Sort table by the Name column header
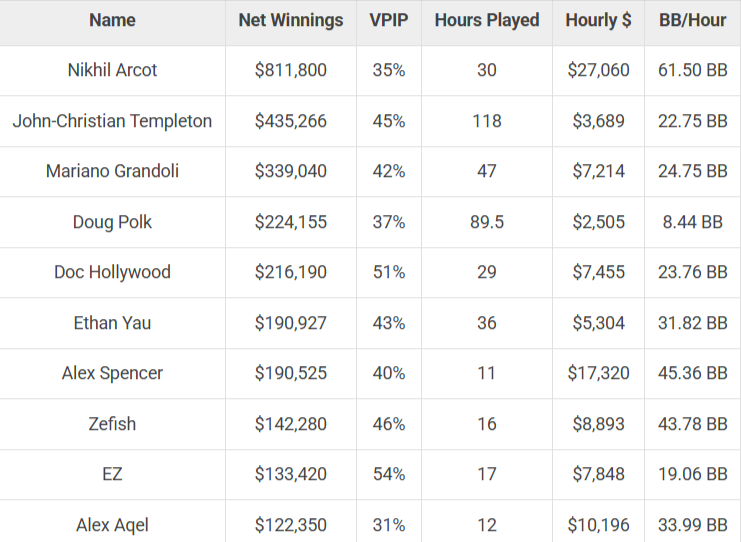 (x=112, y=20)
